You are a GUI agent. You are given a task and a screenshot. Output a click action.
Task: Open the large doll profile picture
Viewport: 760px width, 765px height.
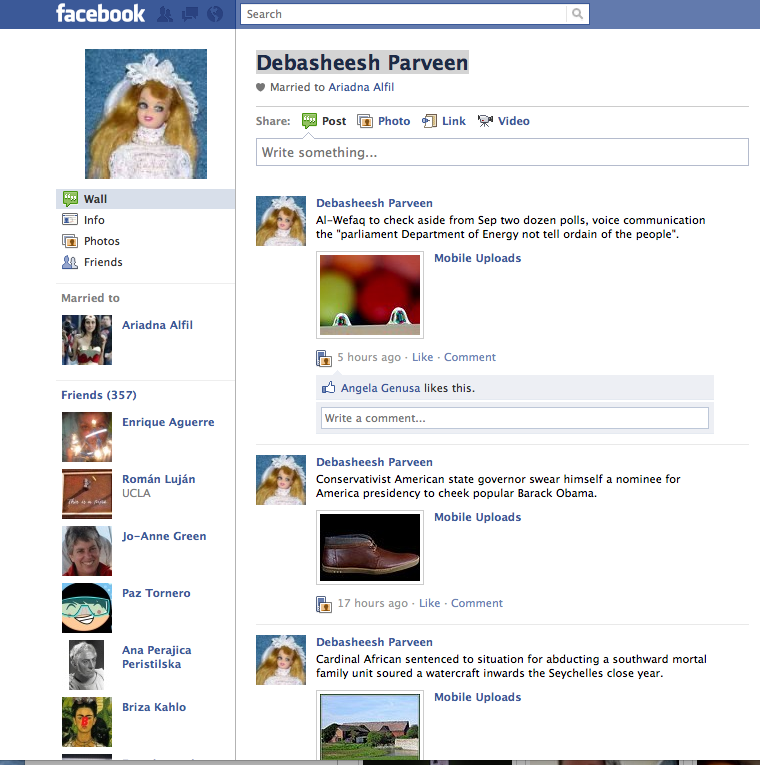[x=146, y=114]
